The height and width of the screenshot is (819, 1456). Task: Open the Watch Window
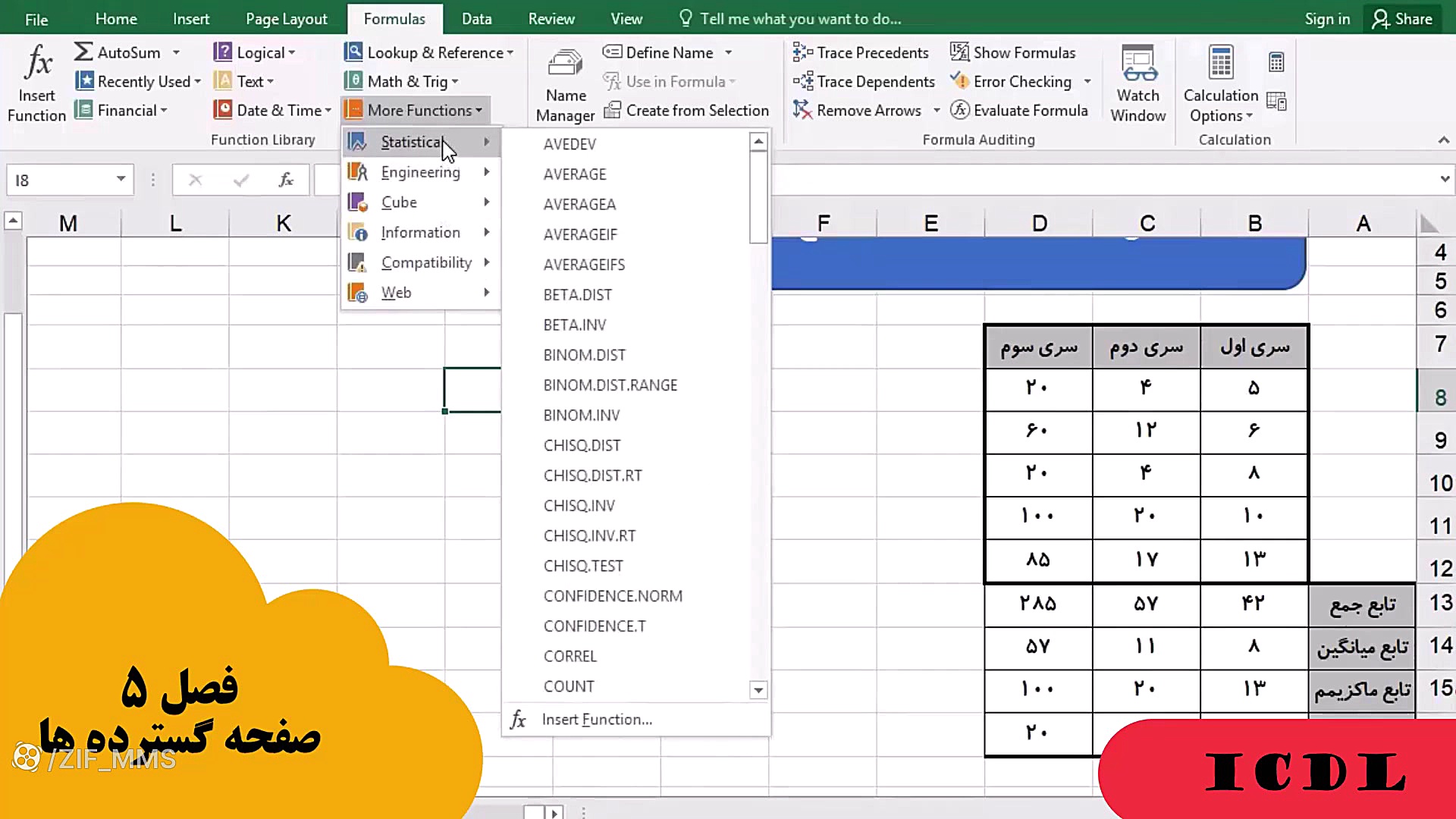coord(1138,83)
